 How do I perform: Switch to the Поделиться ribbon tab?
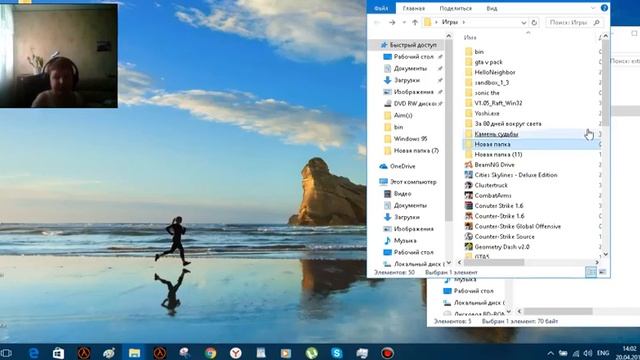tap(456, 8)
